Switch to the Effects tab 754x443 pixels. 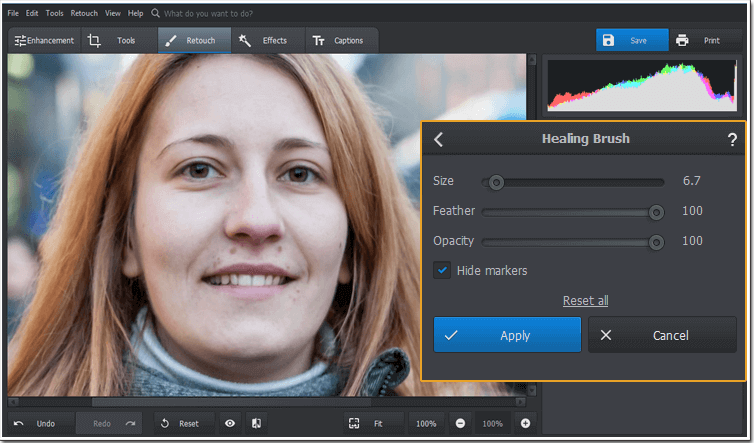[267, 40]
